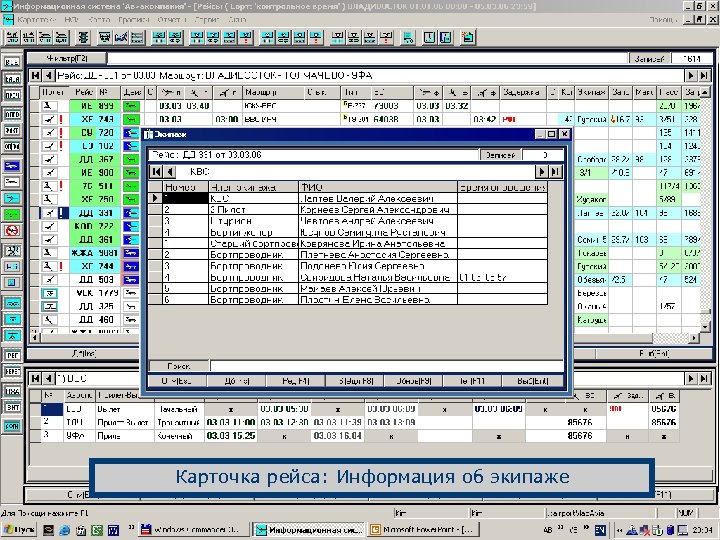
Task: Click the Esc cancel button in the Экипаж dialog
Action: [x=177, y=381]
